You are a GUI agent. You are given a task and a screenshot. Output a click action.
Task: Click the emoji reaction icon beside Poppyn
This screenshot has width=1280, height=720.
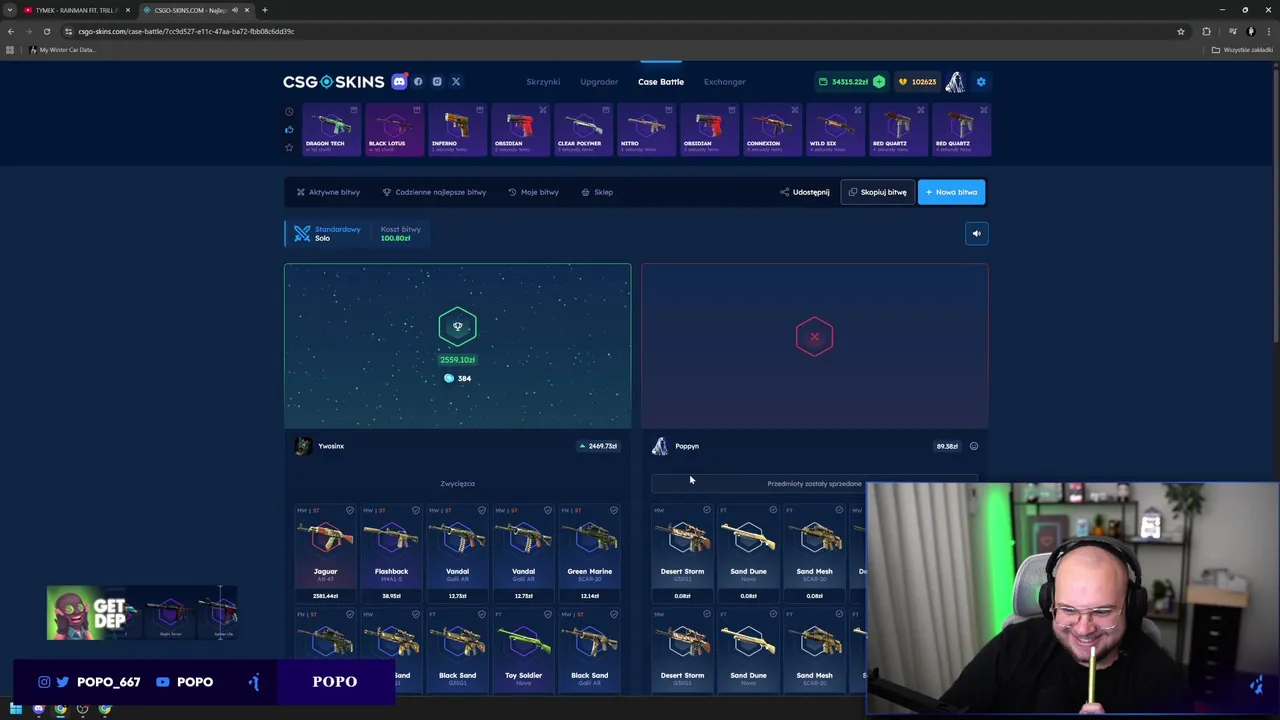pyautogui.click(x=974, y=446)
